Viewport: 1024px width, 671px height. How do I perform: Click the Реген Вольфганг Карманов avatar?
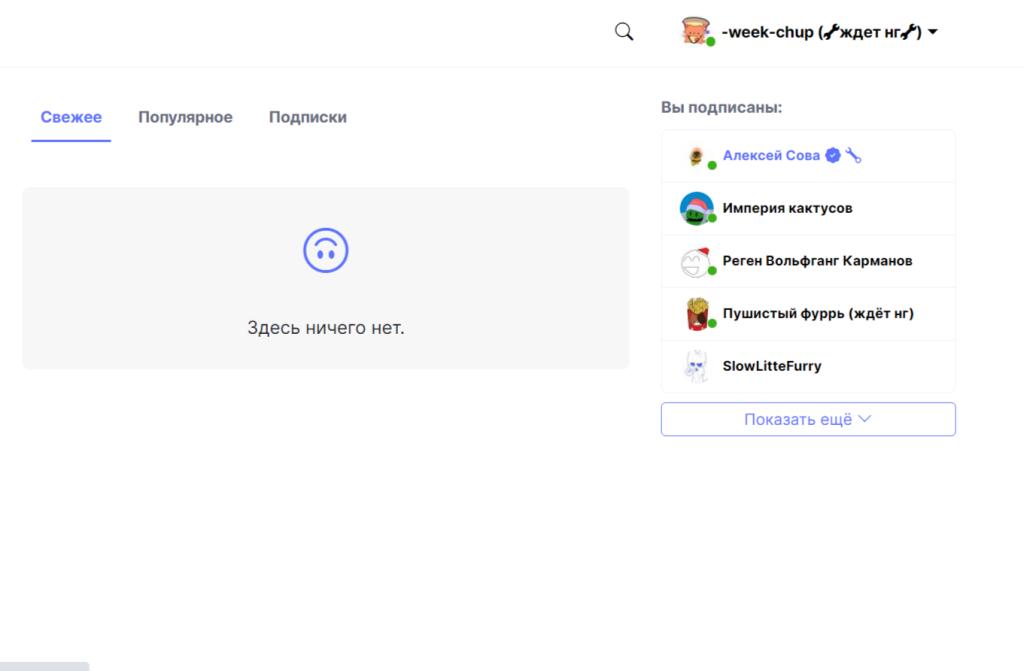[696, 261]
